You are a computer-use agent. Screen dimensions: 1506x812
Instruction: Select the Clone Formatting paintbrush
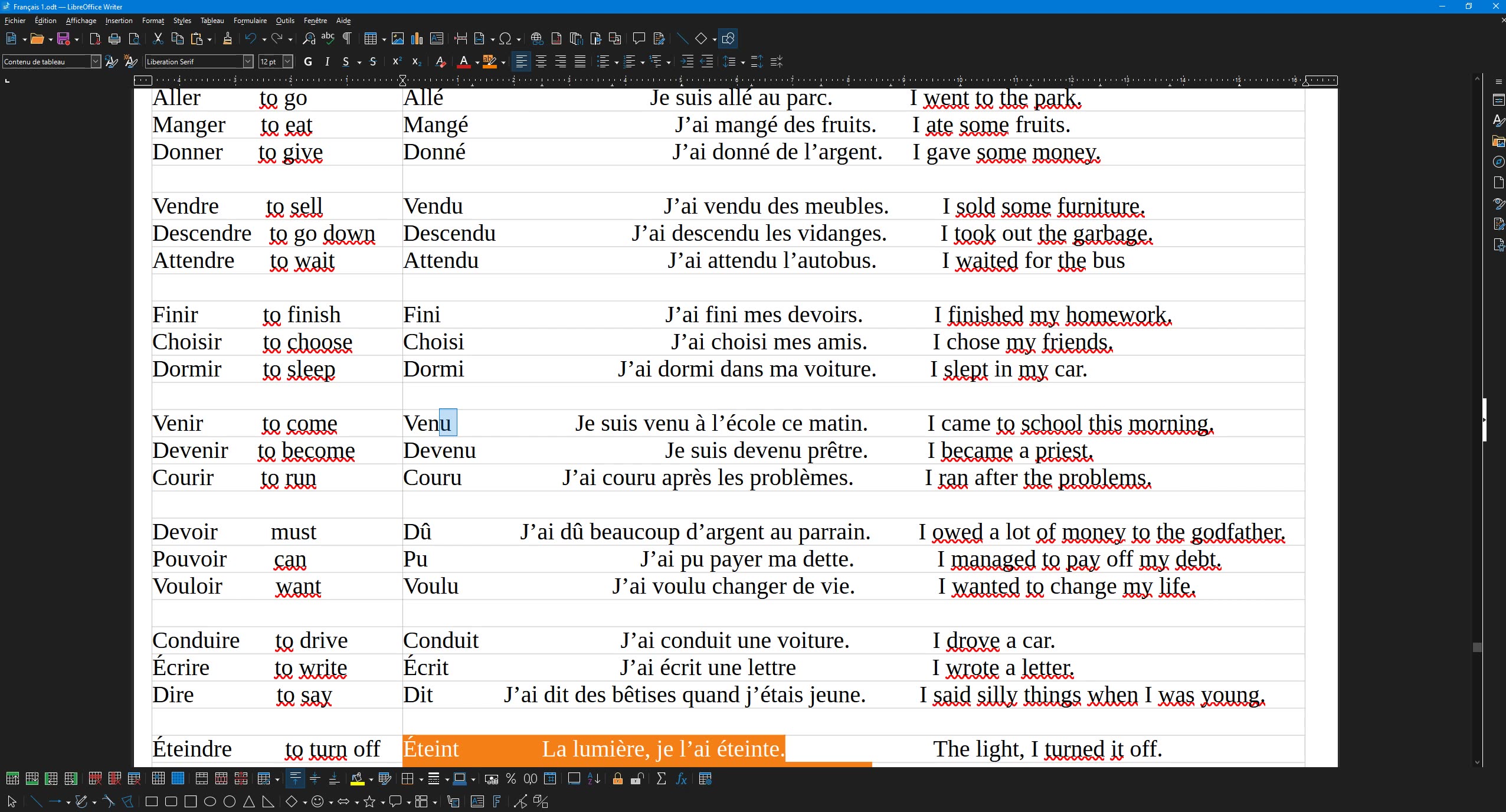tap(227, 39)
